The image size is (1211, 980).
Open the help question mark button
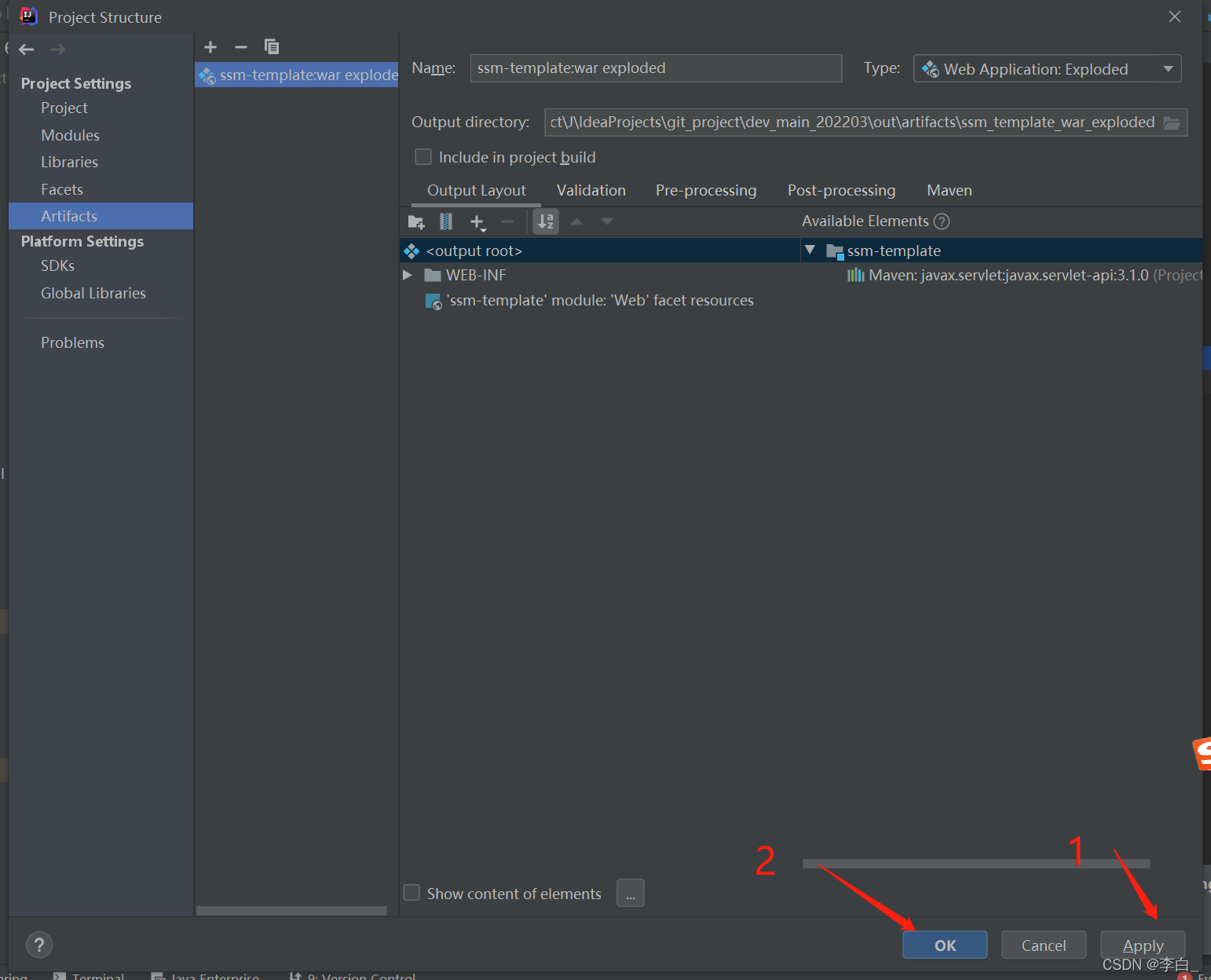click(39, 945)
